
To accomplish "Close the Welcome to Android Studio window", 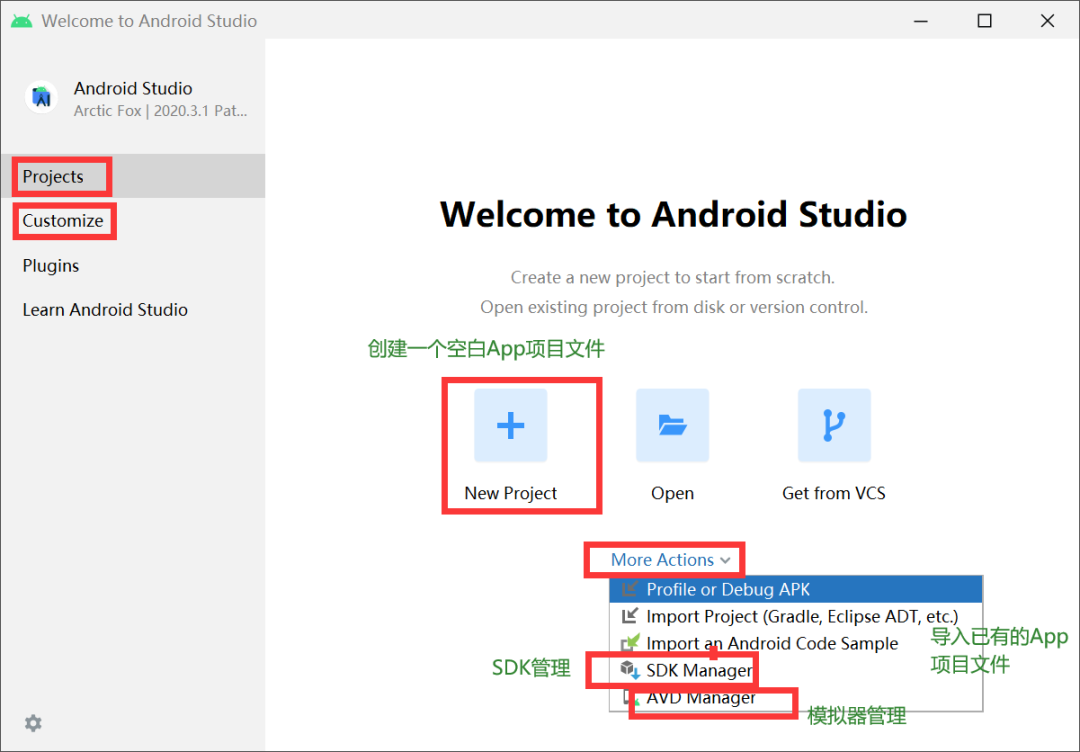I will click(1047, 21).
